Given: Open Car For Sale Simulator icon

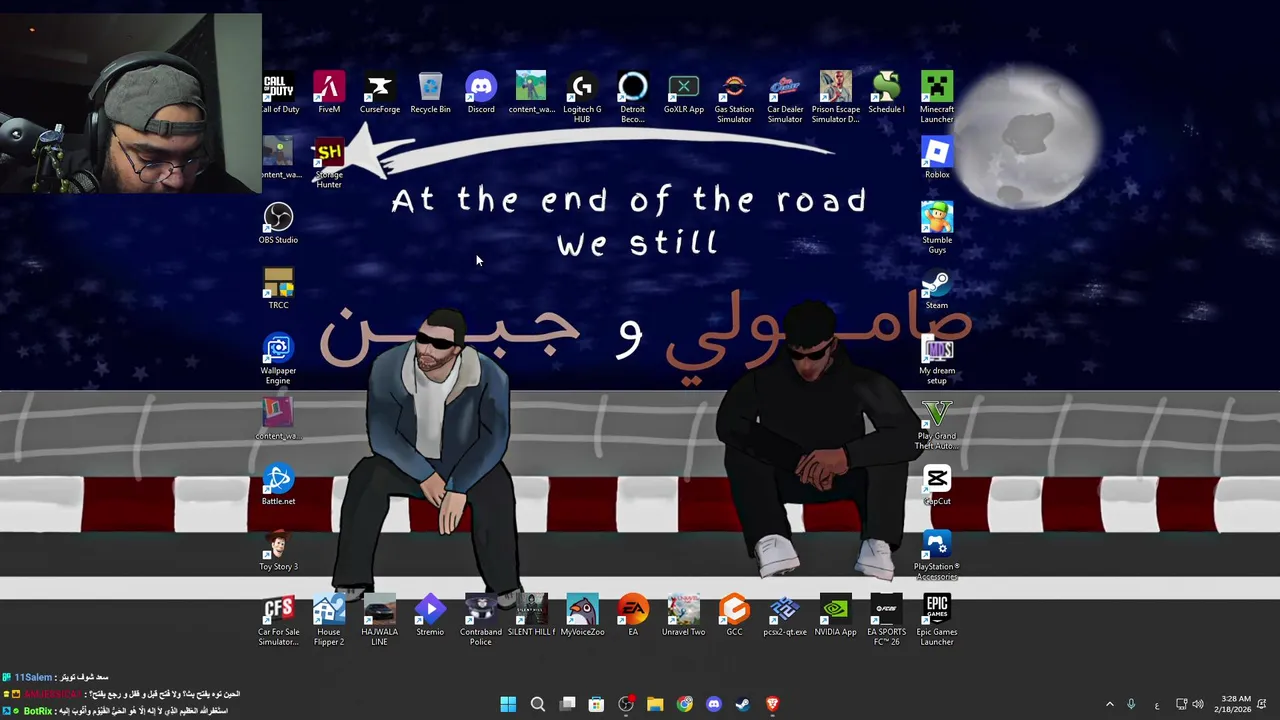Looking at the screenshot, I should [278, 619].
